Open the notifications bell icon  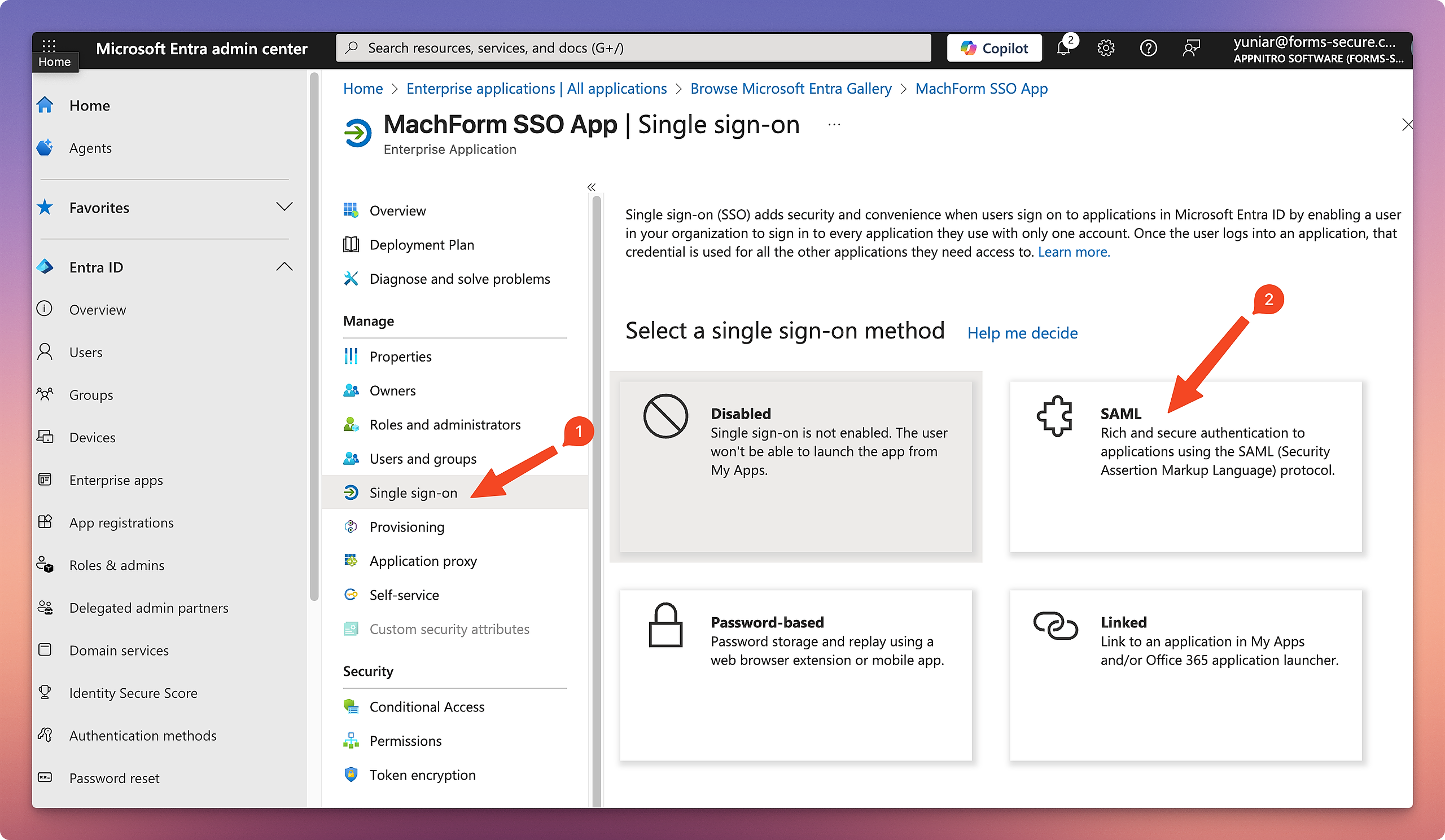[x=1063, y=49]
